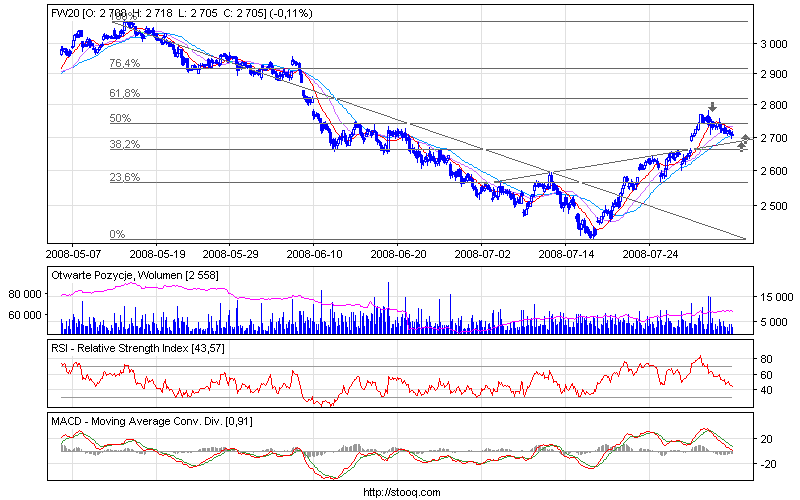Click the 38,2% Fibonacci level label

123,144
